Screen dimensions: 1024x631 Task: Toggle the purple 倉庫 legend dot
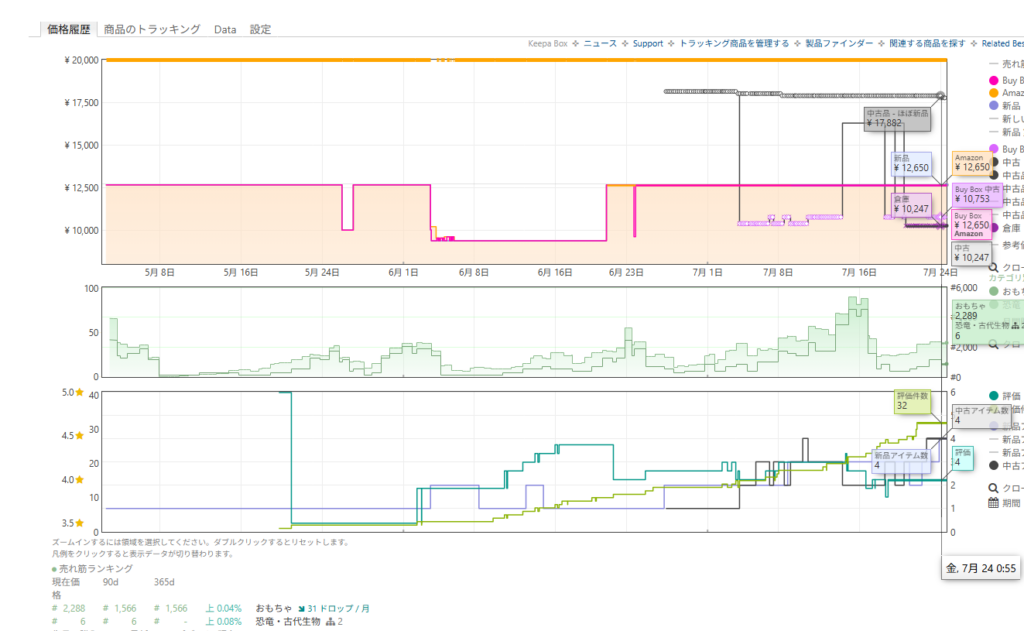coord(994,228)
